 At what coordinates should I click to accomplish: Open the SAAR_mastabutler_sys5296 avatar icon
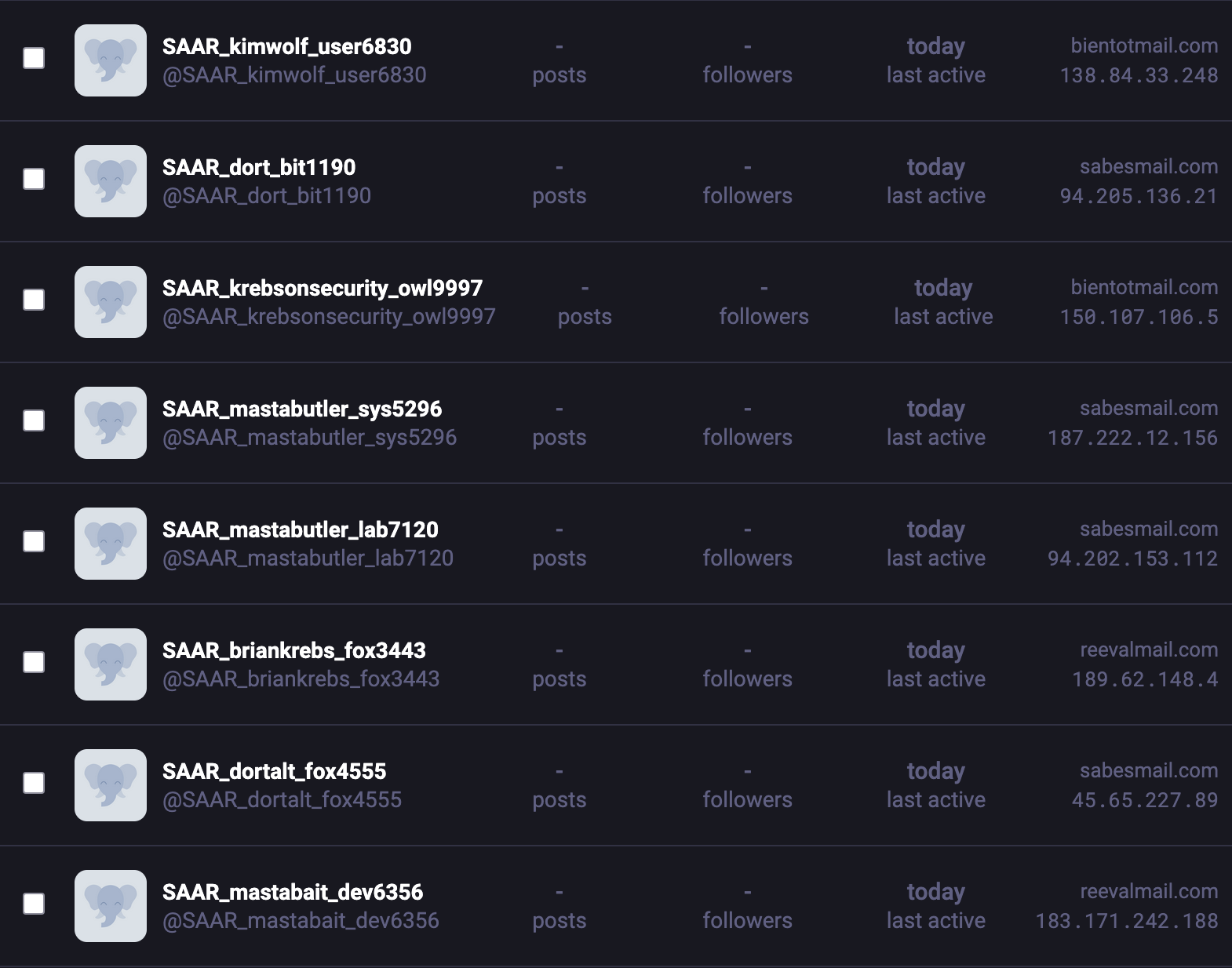111,423
